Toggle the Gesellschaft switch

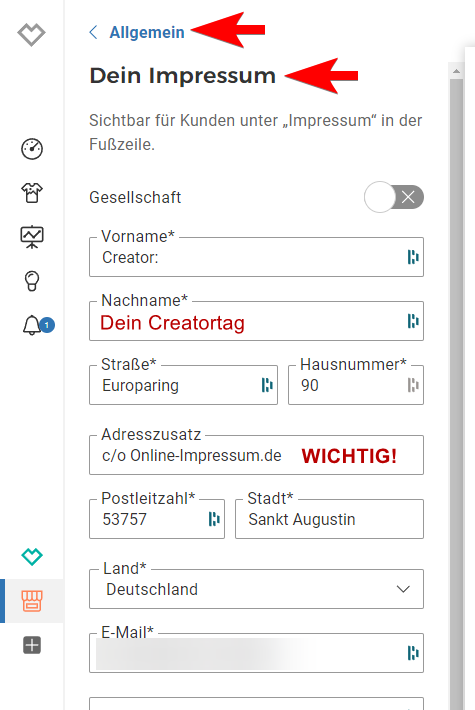tap(394, 197)
